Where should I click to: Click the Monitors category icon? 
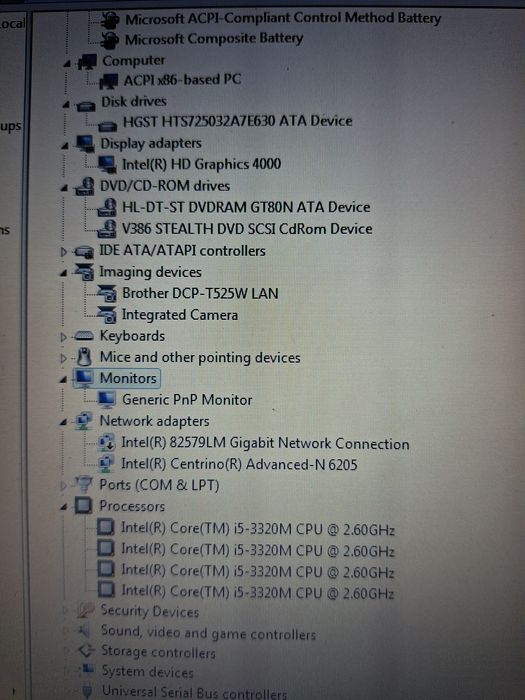pyautogui.click(x=84, y=378)
